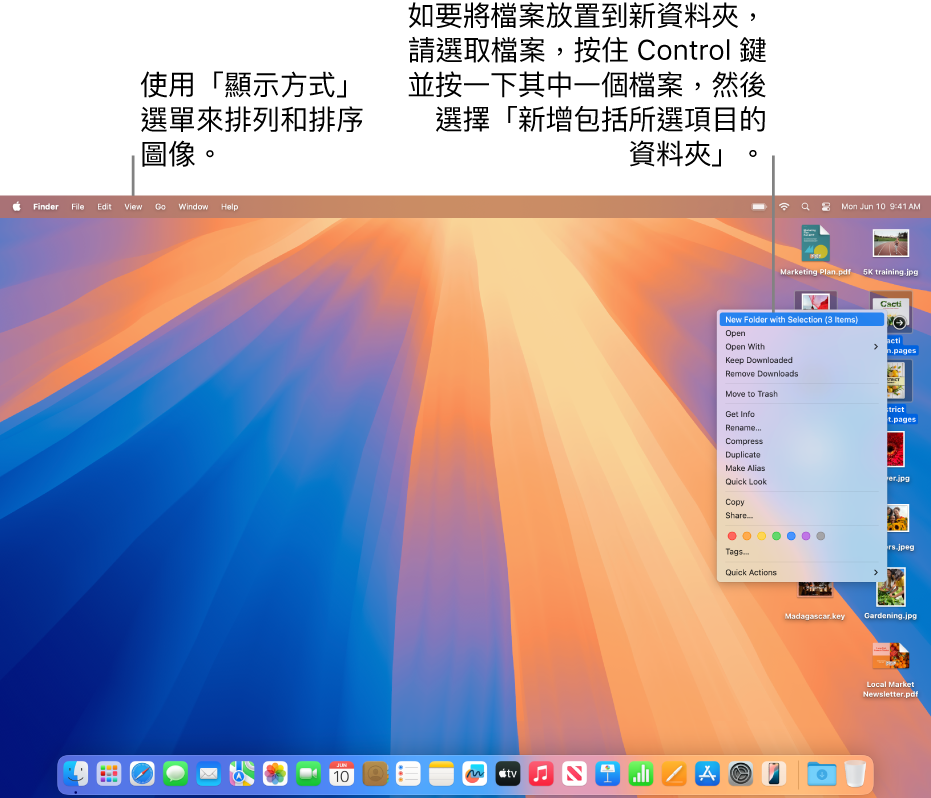Select Rename… in context menu
The image size is (931, 798).
click(x=802, y=428)
